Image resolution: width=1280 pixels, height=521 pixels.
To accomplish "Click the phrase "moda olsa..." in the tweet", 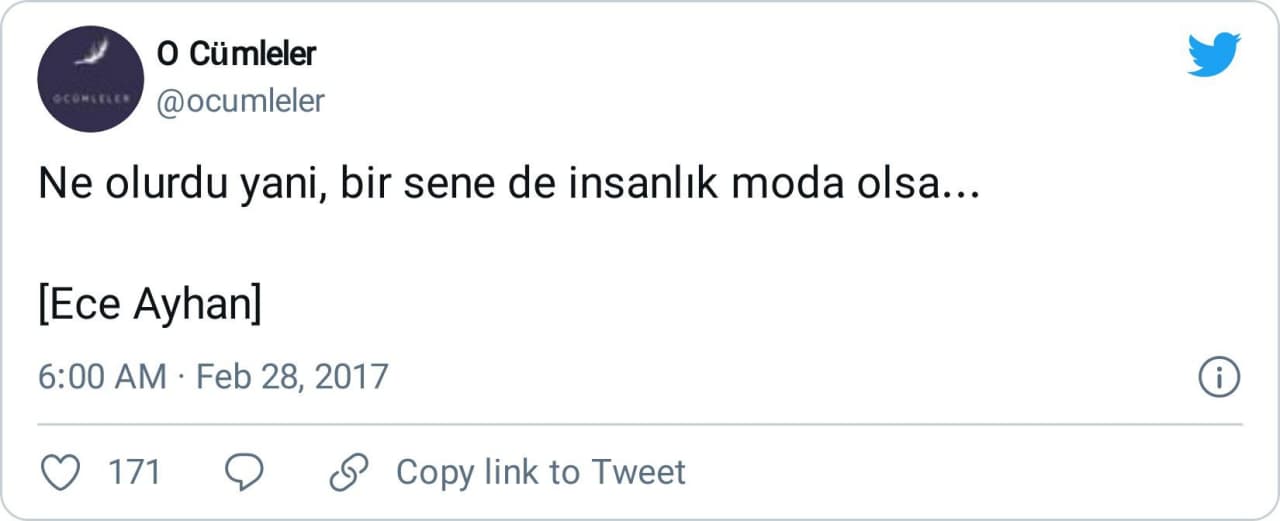I will [x=878, y=187].
